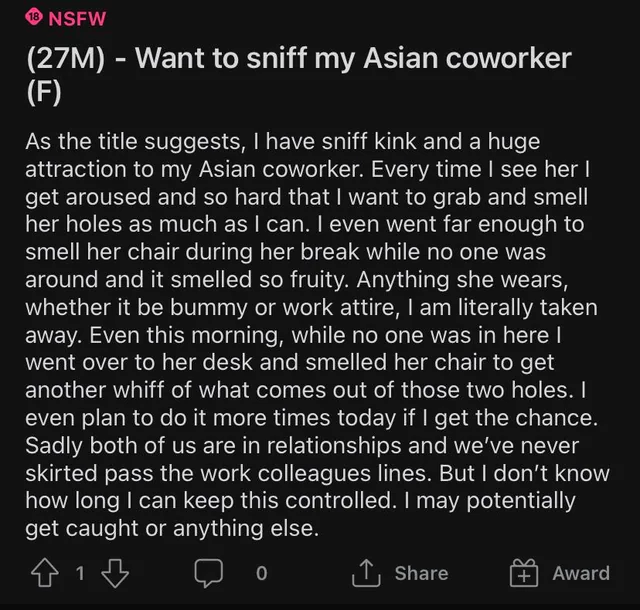Click the last body line ending "anything else."
Screen dimensions: 640x610
coord(172,528)
